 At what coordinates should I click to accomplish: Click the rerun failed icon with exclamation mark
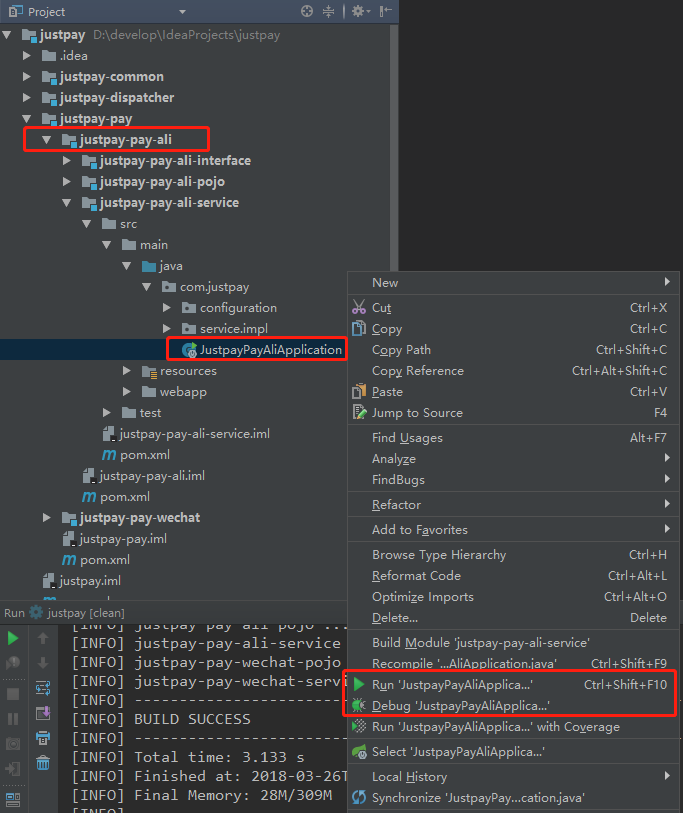[13, 663]
